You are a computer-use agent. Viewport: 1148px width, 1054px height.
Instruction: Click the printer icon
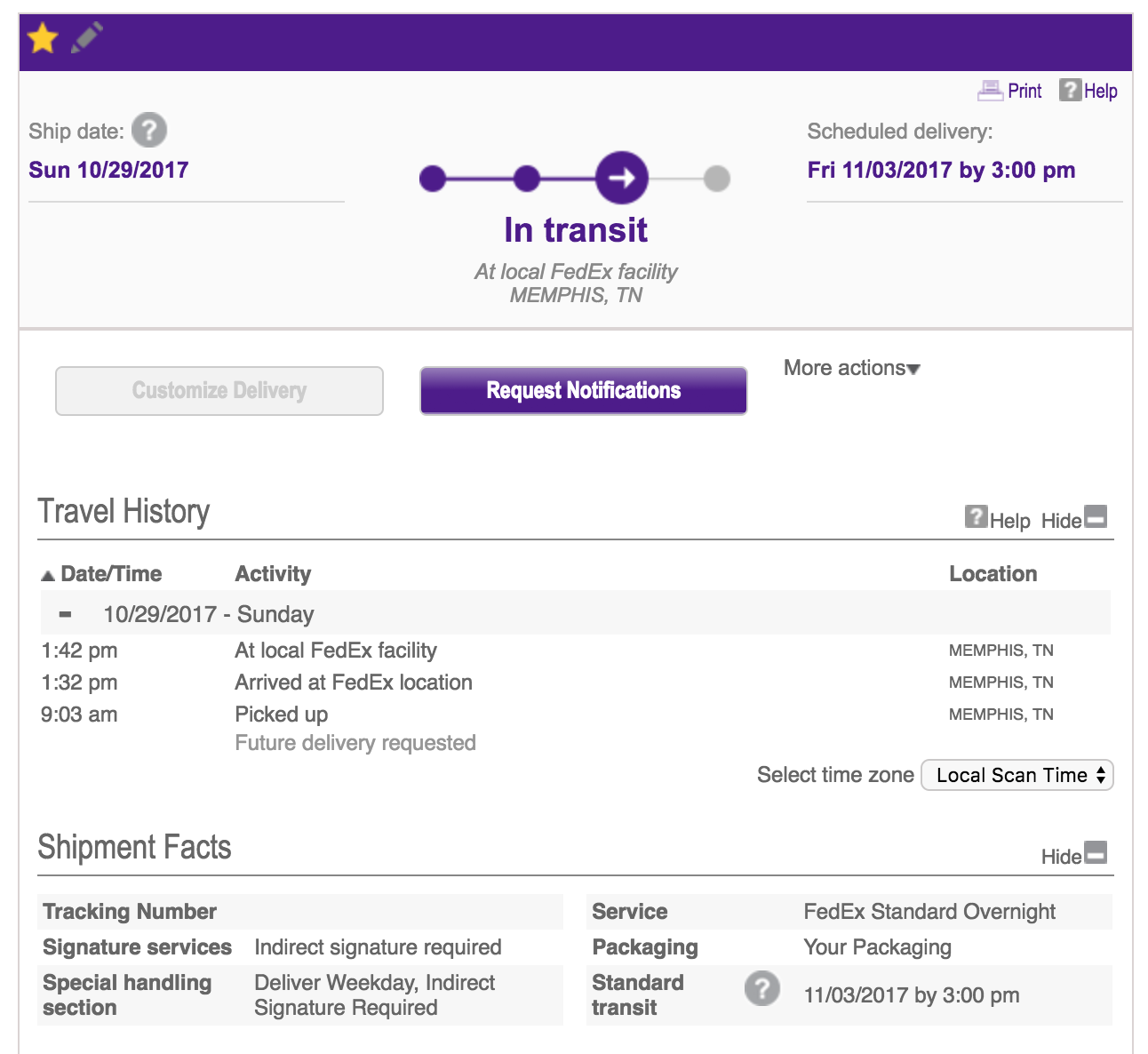click(990, 90)
